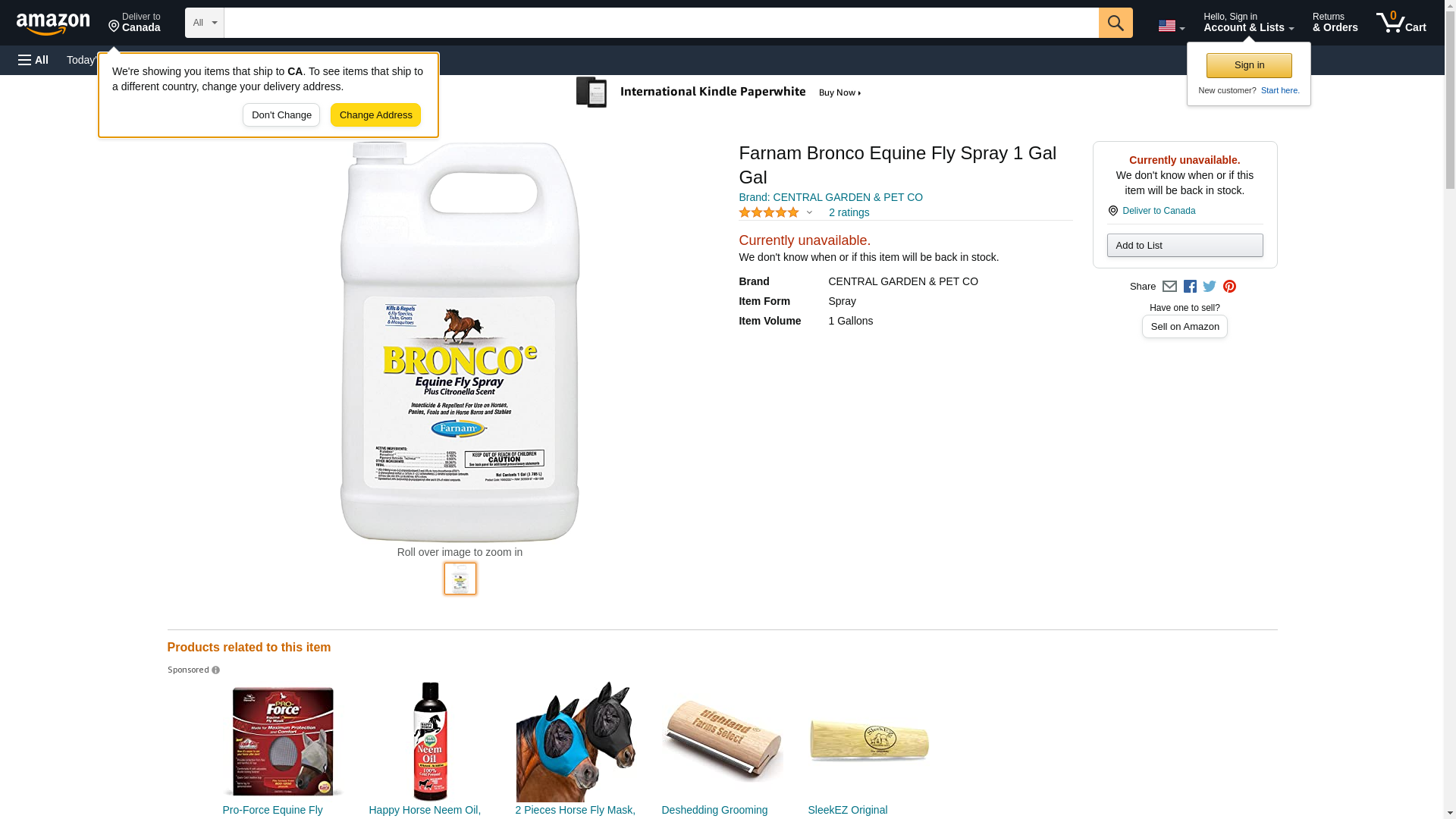Open the language flag dropdown
Image resolution: width=1456 pixels, height=819 pixels.
1171,26
